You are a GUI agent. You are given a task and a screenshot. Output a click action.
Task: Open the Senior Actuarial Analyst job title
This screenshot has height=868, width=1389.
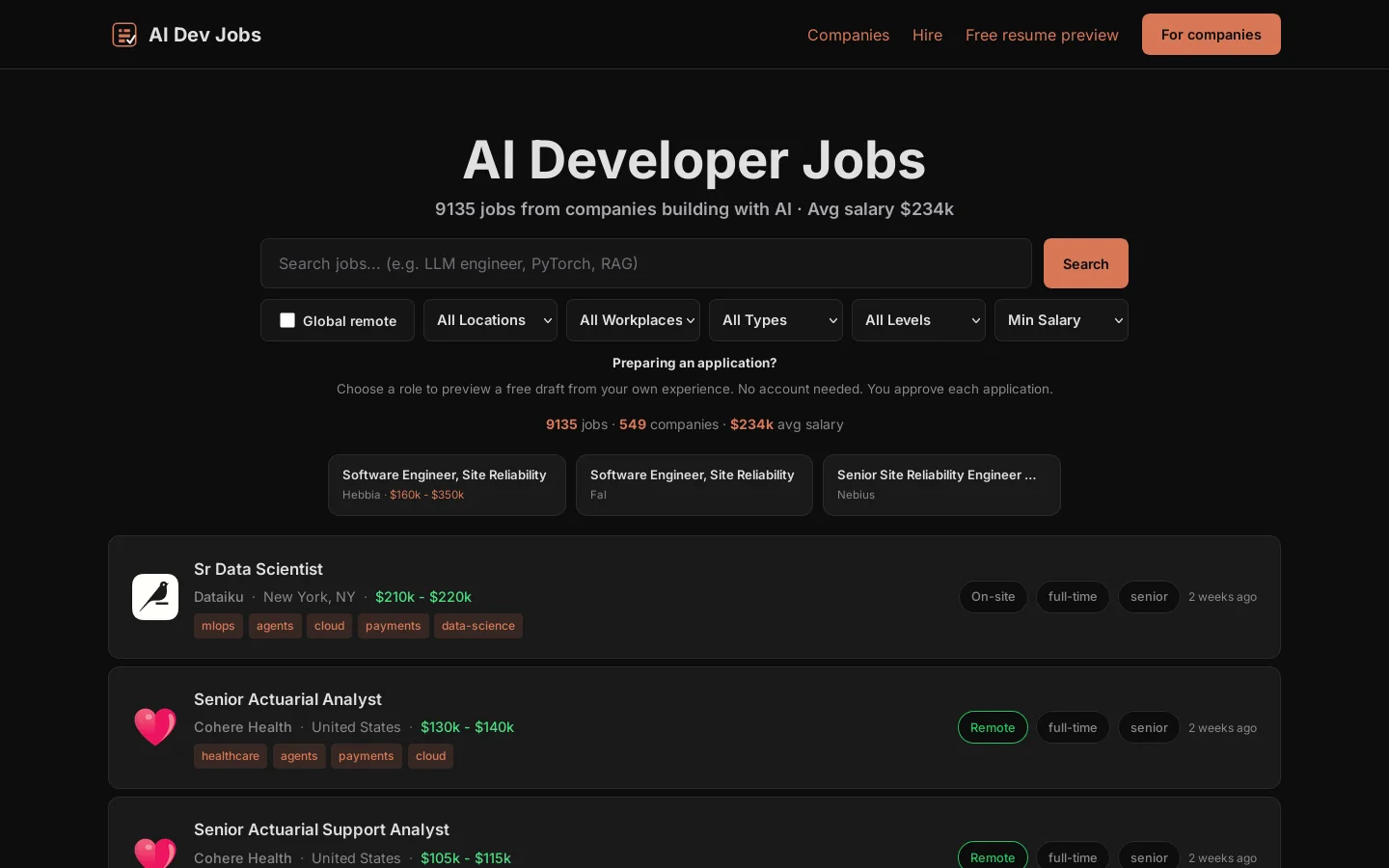pyautogui.click(x=287, y=699)
